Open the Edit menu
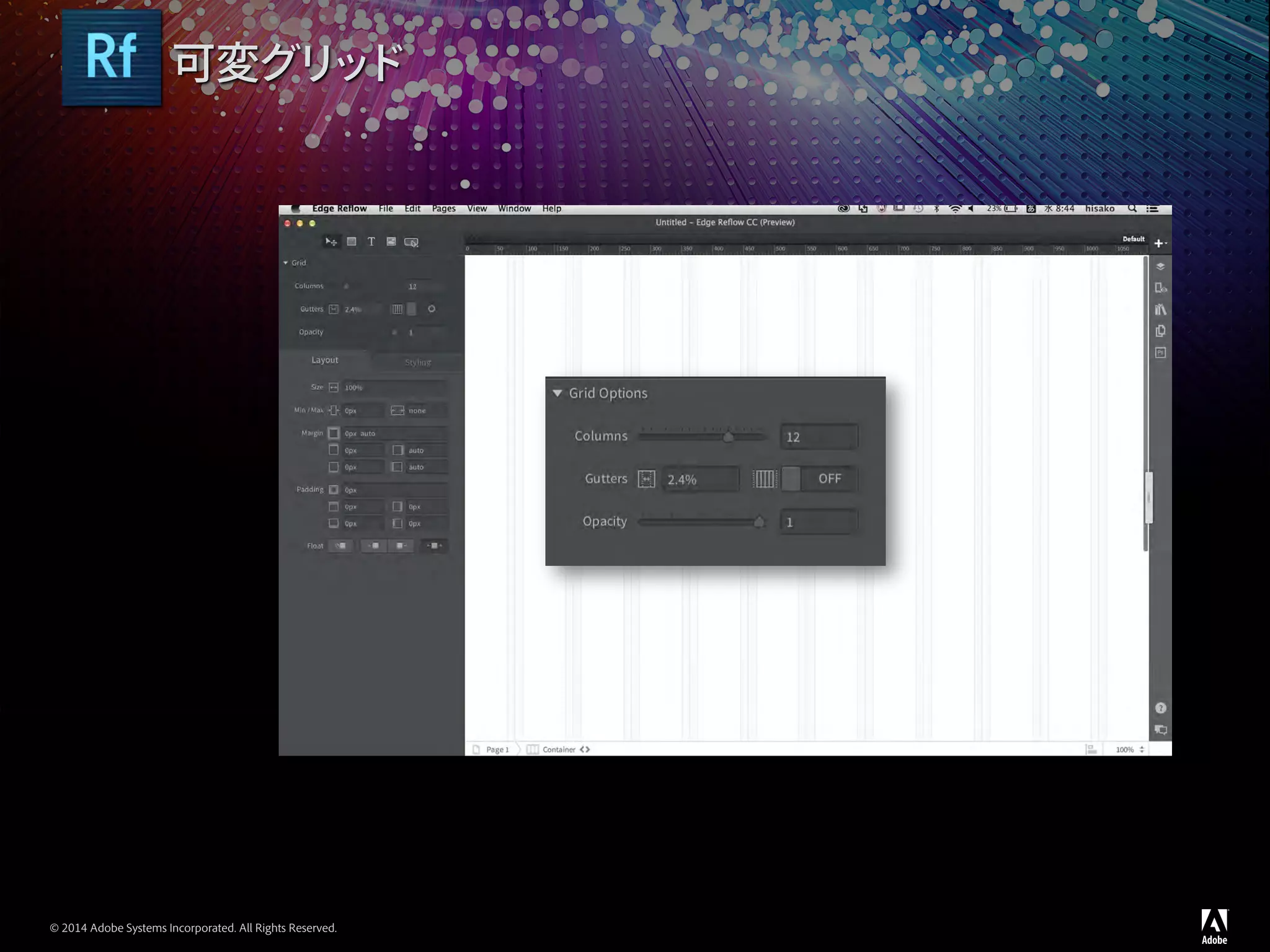1270x952 pixels. 412,209
